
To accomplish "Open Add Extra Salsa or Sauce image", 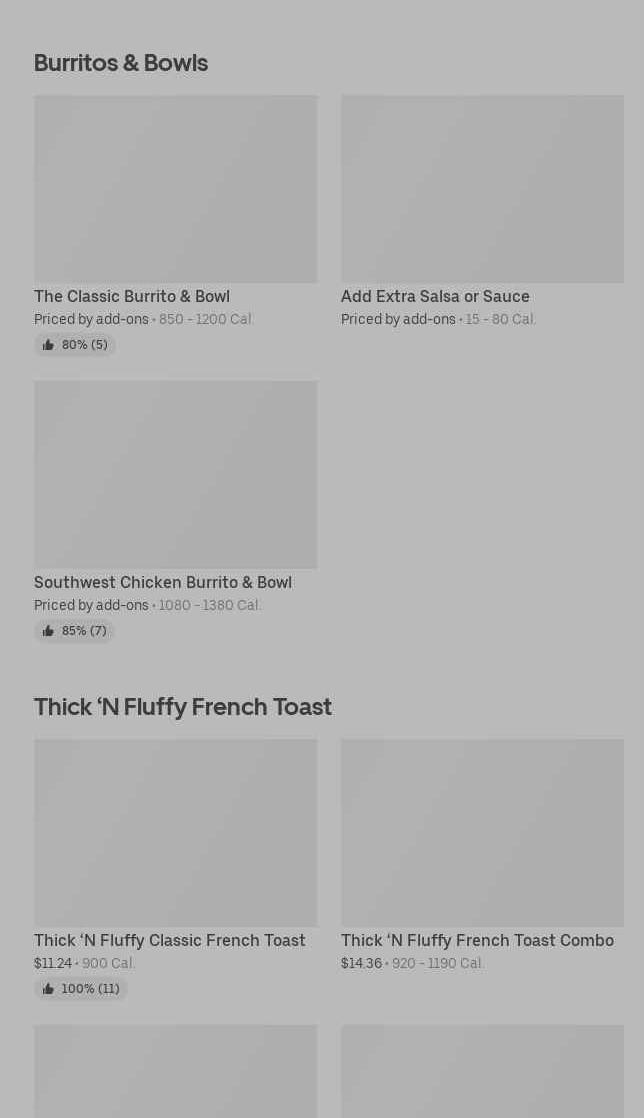I will tap(482, 189).
